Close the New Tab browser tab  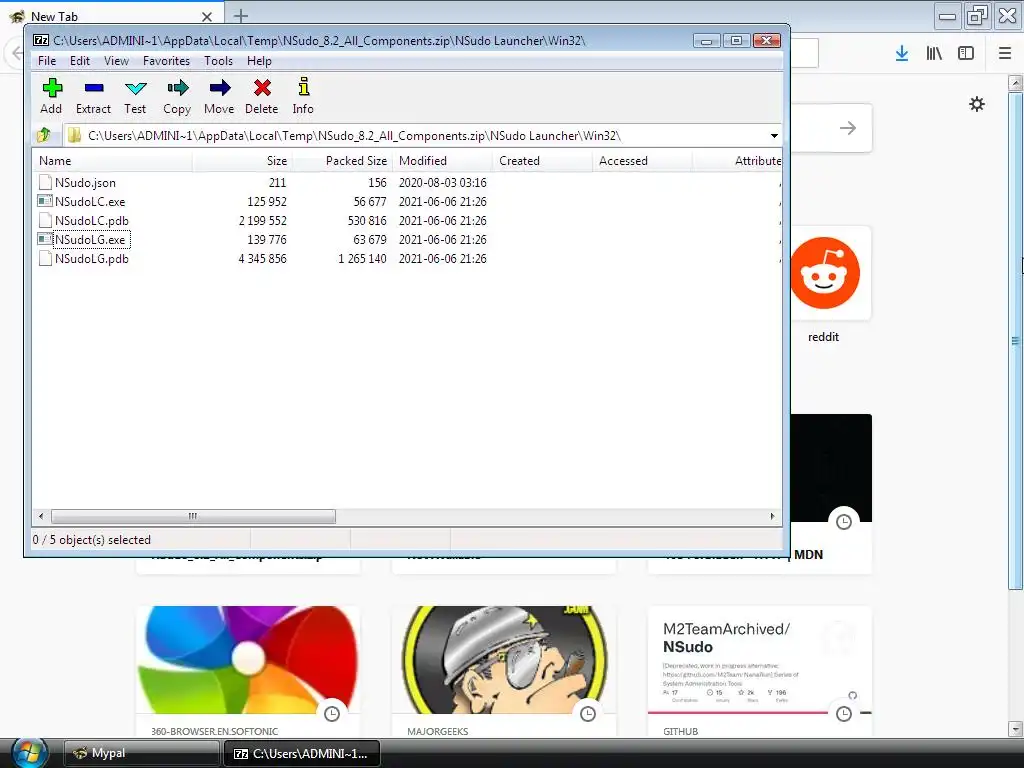click(207, 16)
